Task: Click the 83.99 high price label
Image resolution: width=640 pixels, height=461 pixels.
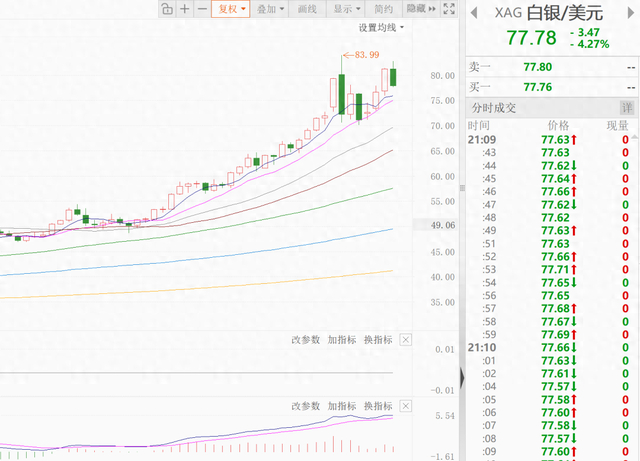Action: [x=367, y=55]
